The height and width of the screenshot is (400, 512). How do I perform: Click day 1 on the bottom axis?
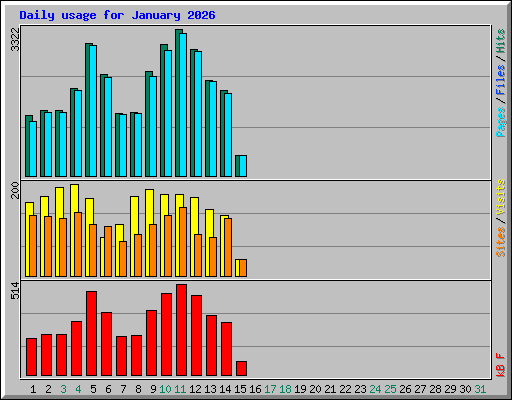(33, 389)
